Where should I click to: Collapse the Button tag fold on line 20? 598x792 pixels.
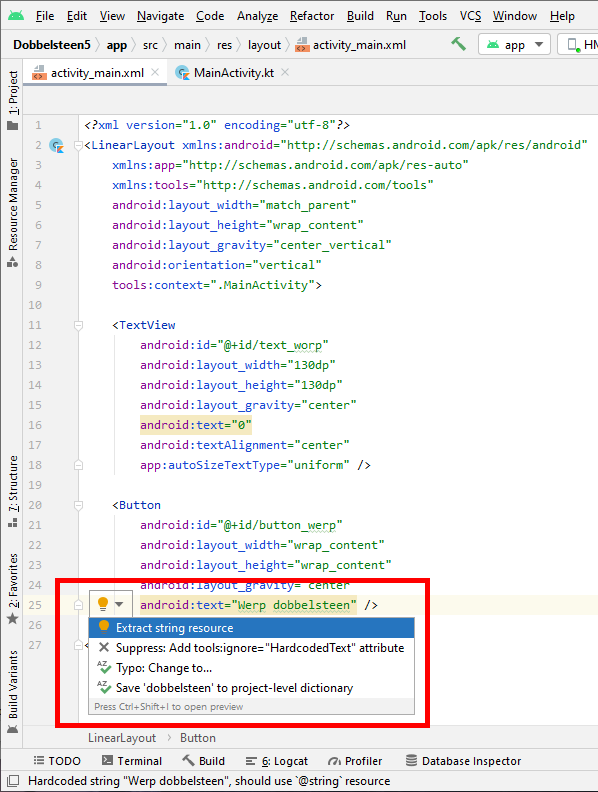78,505
